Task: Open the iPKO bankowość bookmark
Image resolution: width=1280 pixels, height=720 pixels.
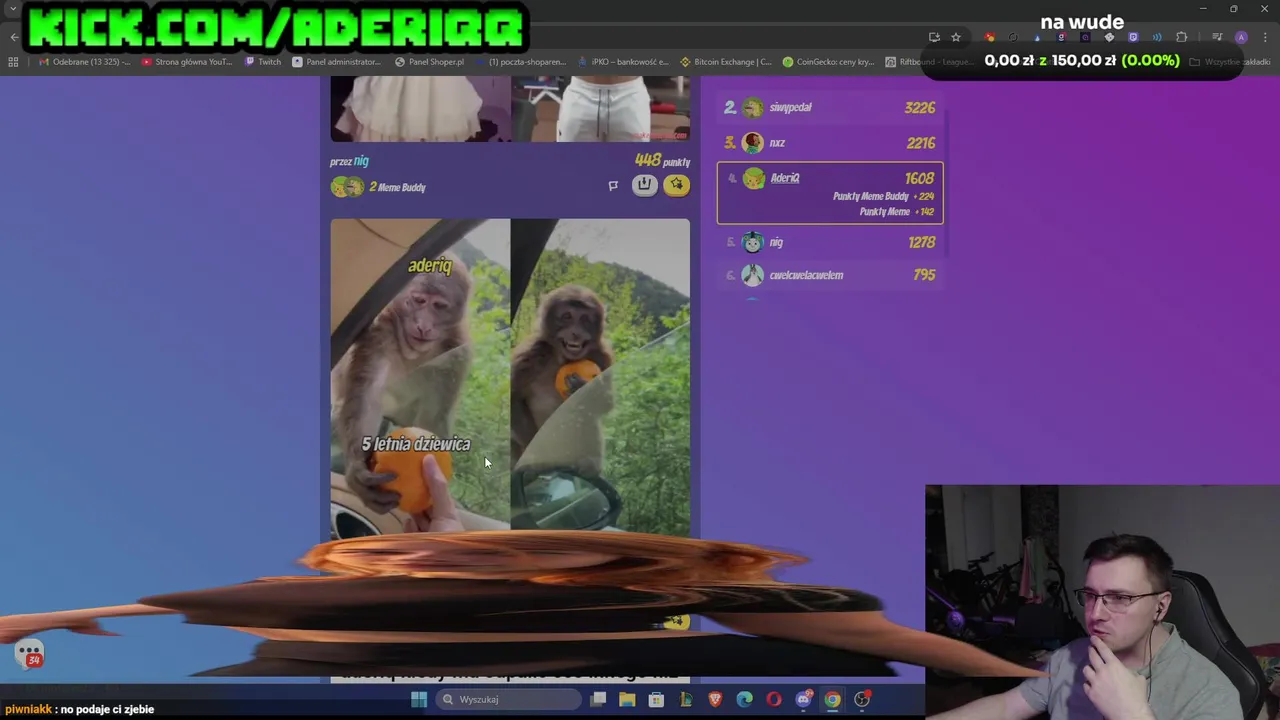Action: pos(622,62)
